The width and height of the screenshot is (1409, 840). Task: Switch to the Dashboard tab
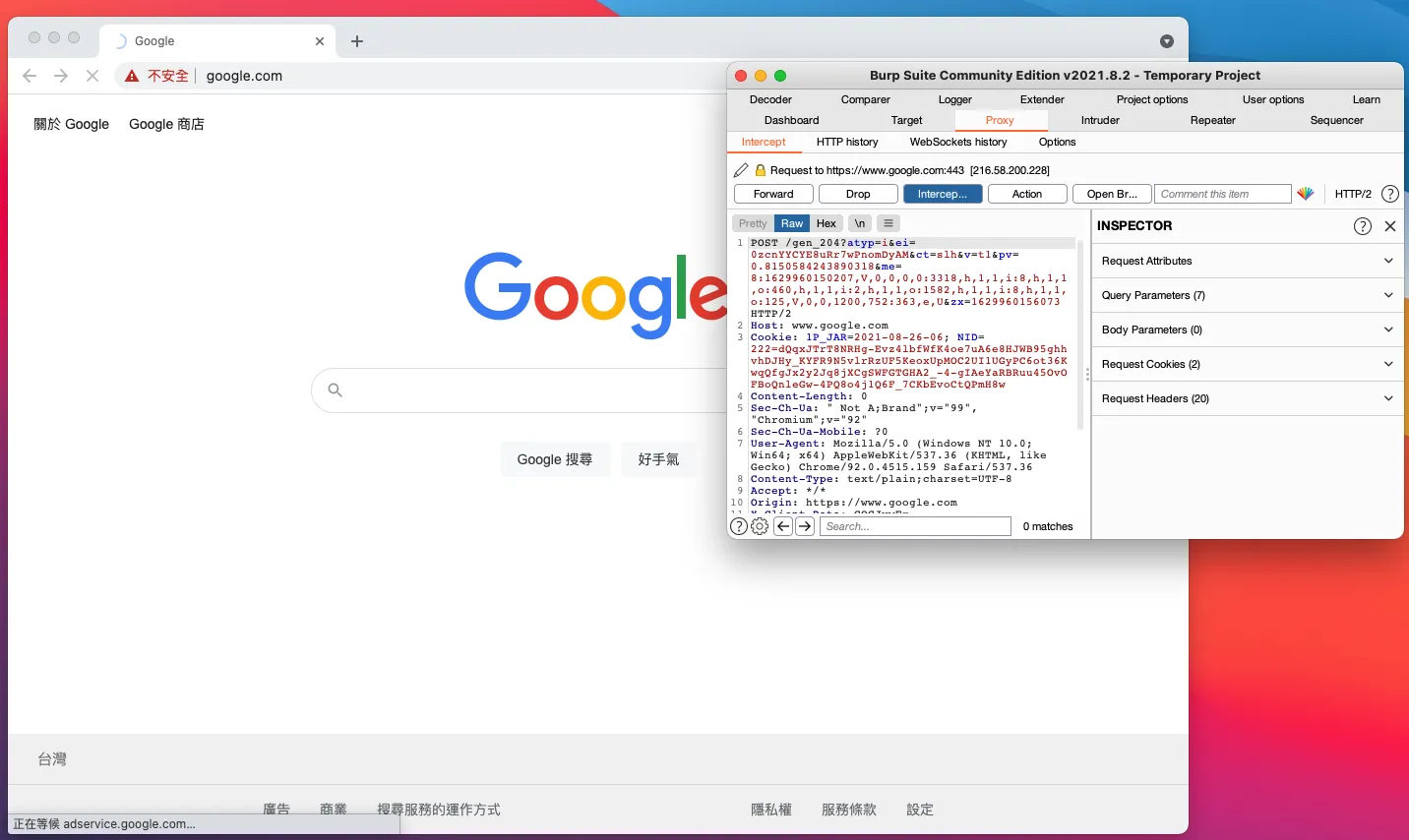tap(792, 120)
